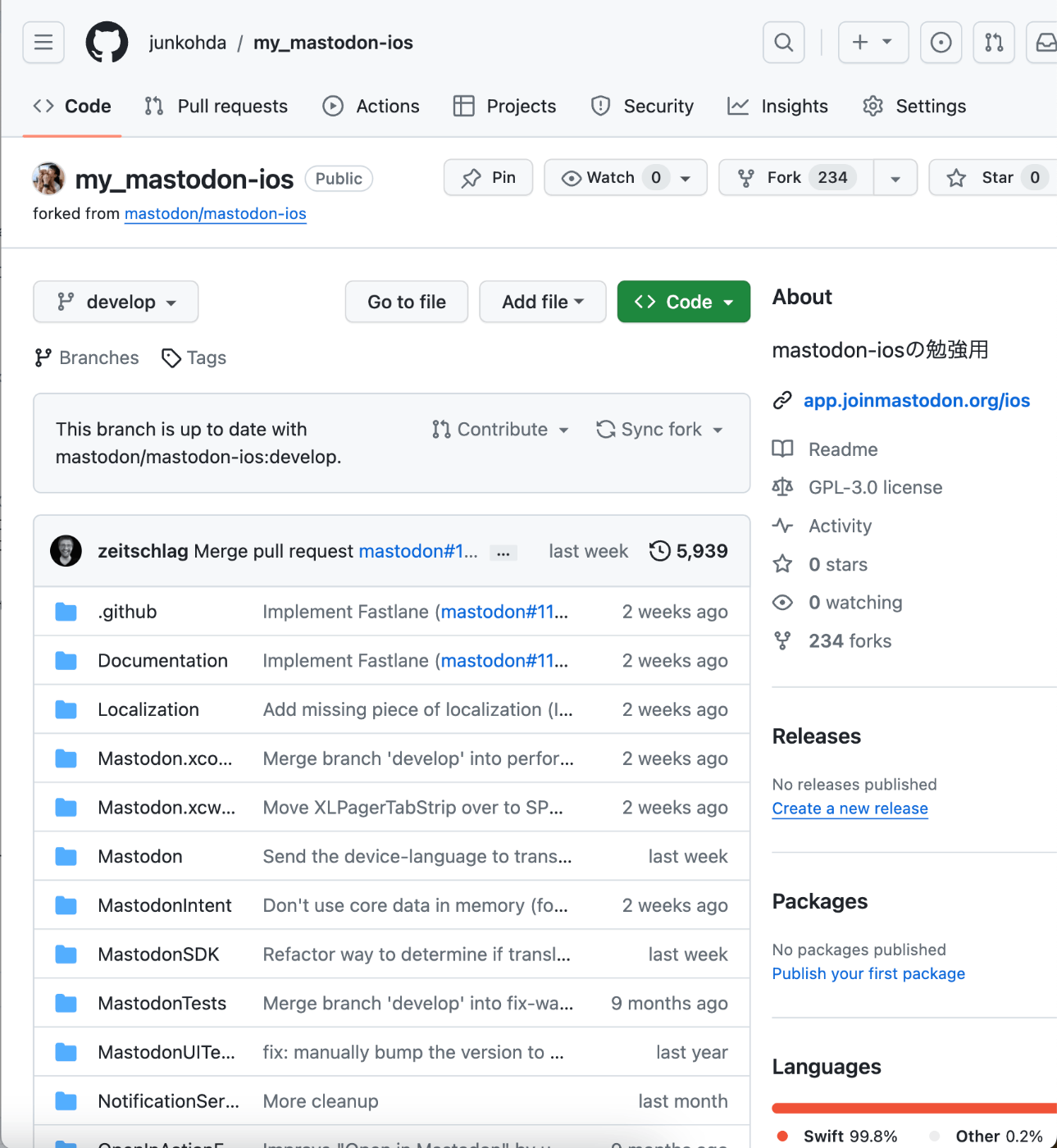View all Branches

(87, 358)
